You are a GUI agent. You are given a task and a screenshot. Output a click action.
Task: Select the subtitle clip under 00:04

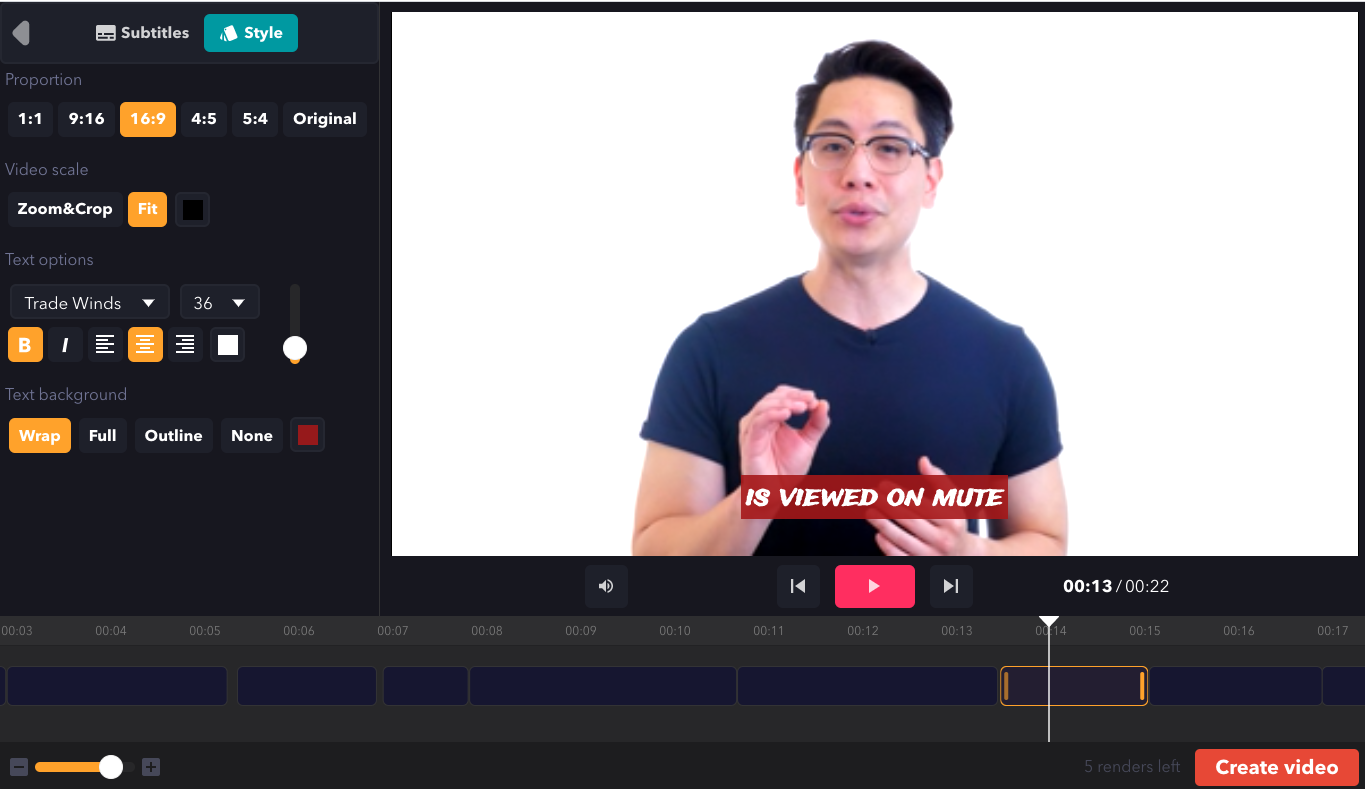click(117, 686)
